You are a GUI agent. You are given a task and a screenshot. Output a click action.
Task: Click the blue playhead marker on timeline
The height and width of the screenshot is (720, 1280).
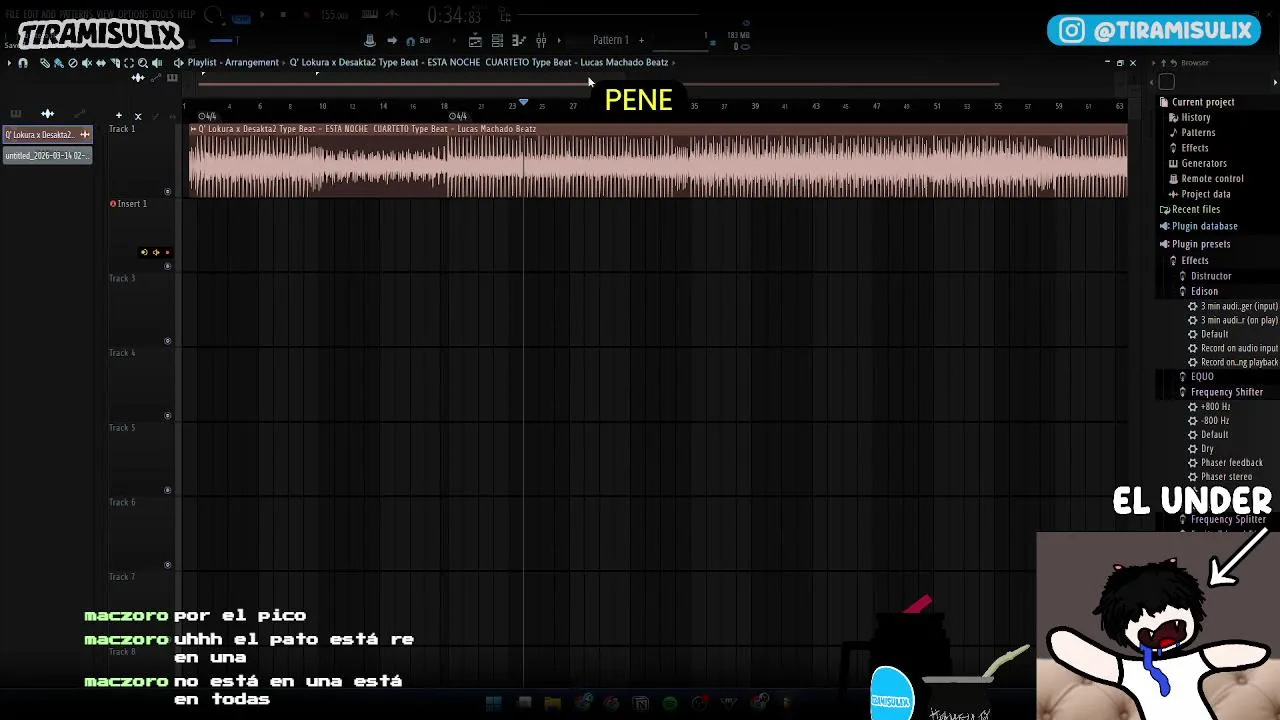coord(523,103)
